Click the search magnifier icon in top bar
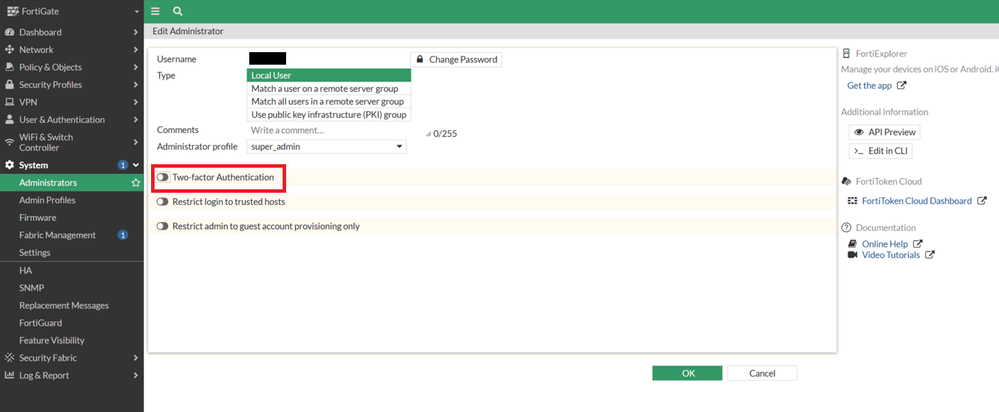 click(x=177, y=11)
